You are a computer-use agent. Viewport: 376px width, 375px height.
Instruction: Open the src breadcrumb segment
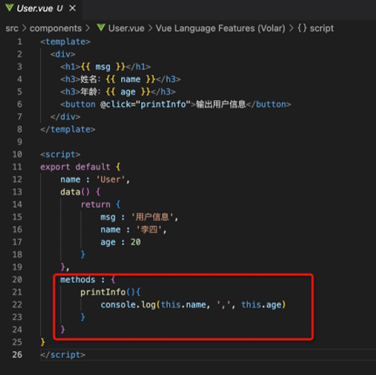coord(12,28)
